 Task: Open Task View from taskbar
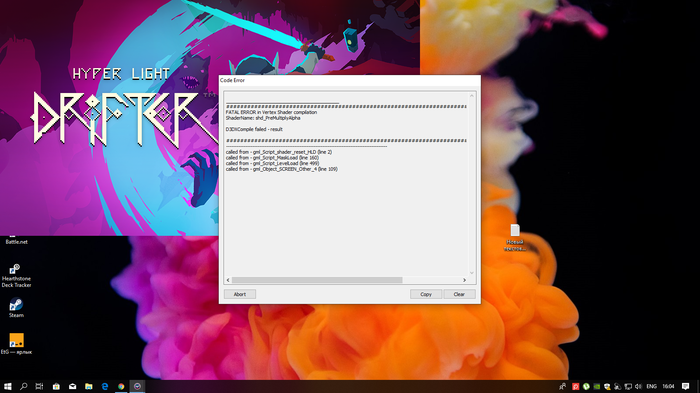pos(39,386)
